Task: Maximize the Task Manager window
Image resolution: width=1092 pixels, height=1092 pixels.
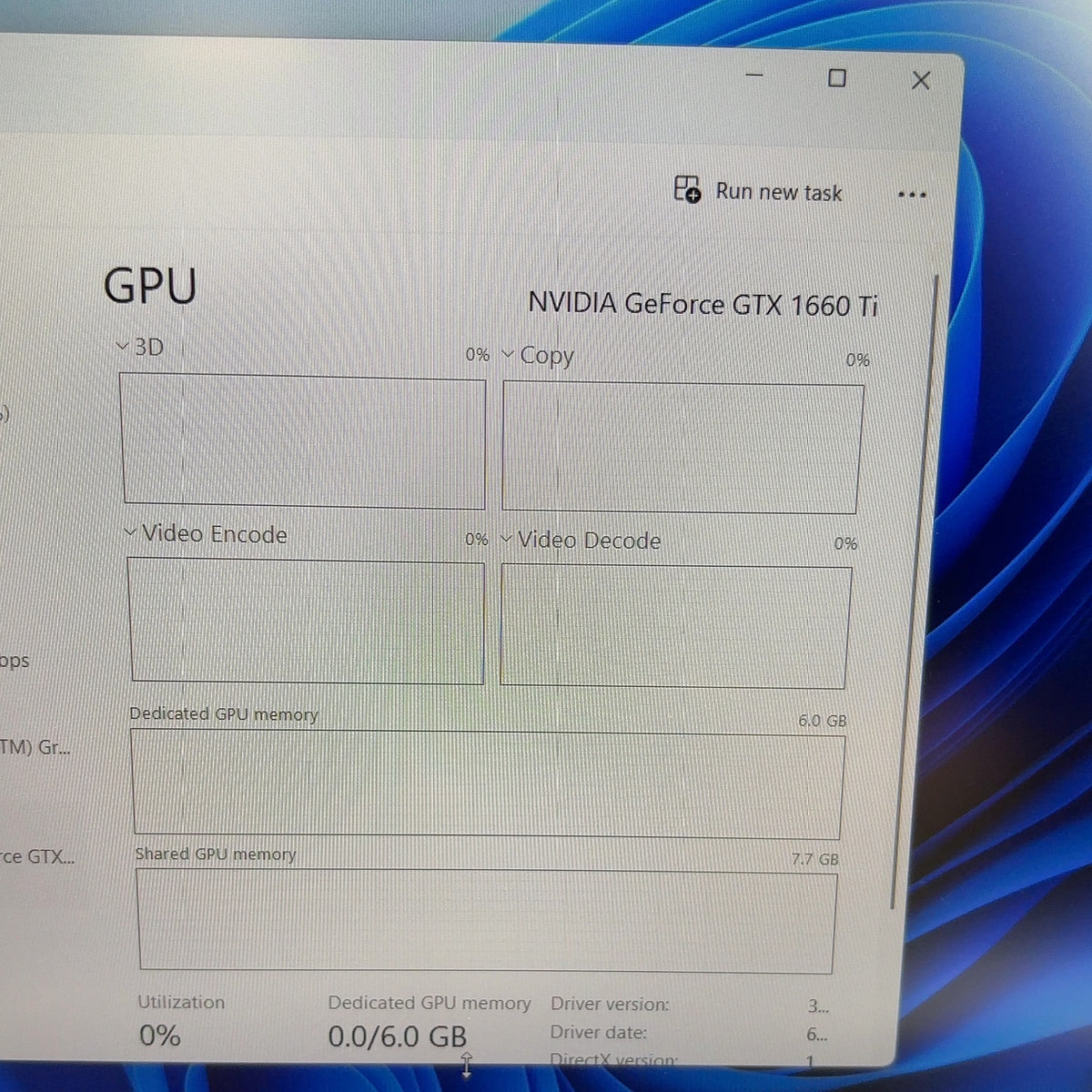Action: pyautogui.click(x=837, y=78)
